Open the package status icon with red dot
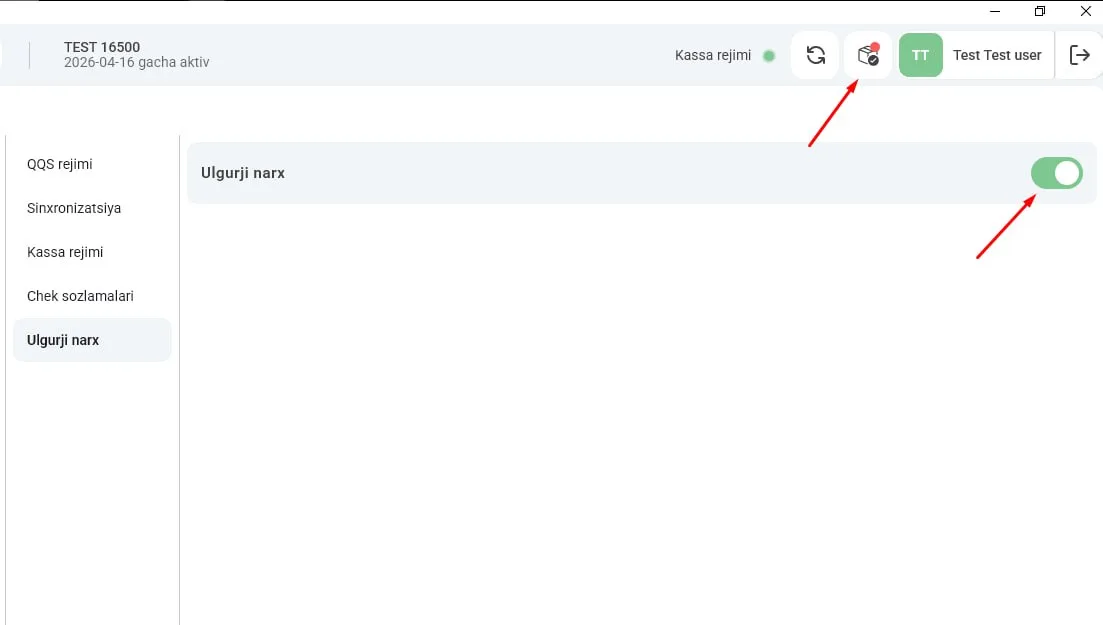This screenshot has width=1103, height=625. tap(868, 55)
